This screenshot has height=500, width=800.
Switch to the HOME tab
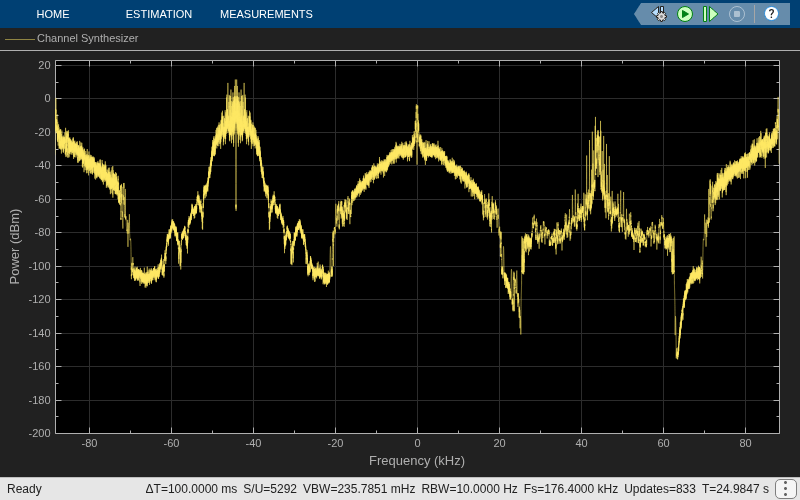pos(53,14)
